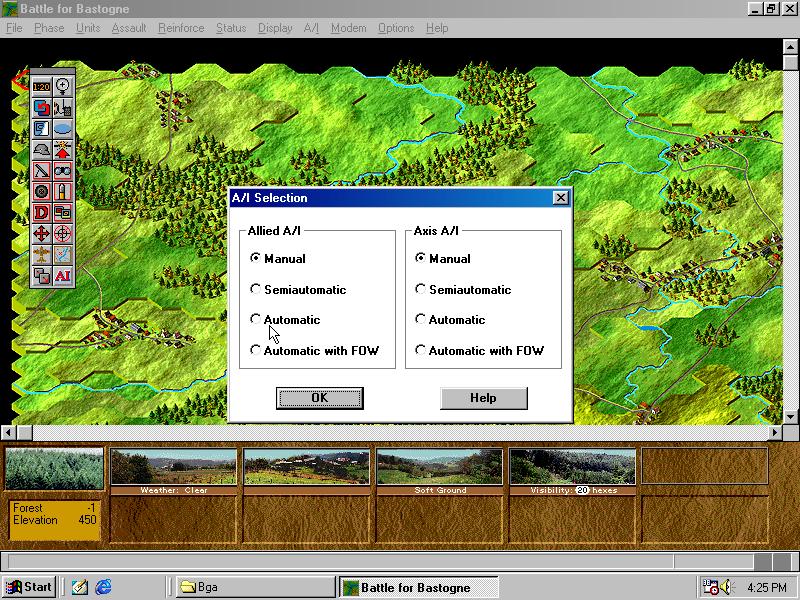Click the red four-way arrows icon
This screenshot has width=800, height=600.
tap(42, 234)
